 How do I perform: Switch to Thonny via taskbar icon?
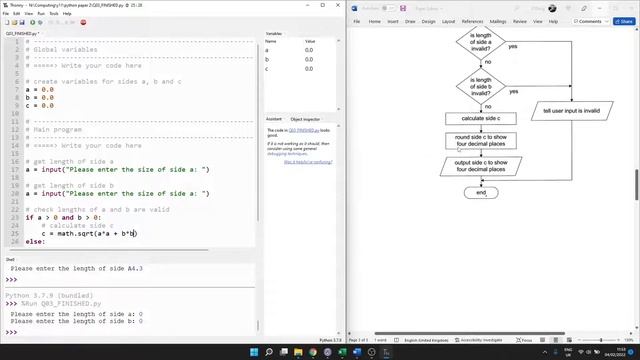(x=386, y=352)
